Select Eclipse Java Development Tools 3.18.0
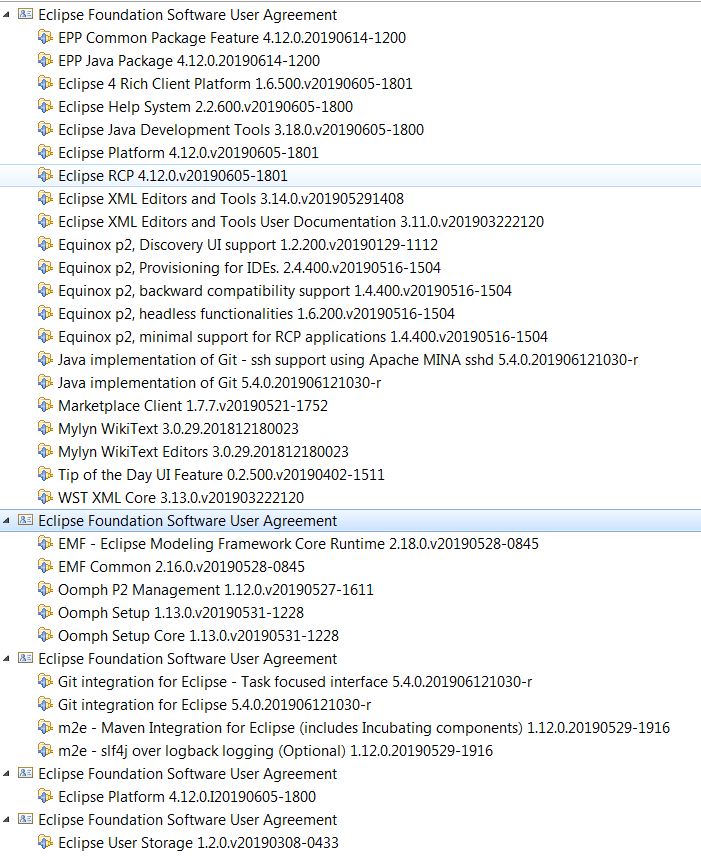 click(240, 129)
